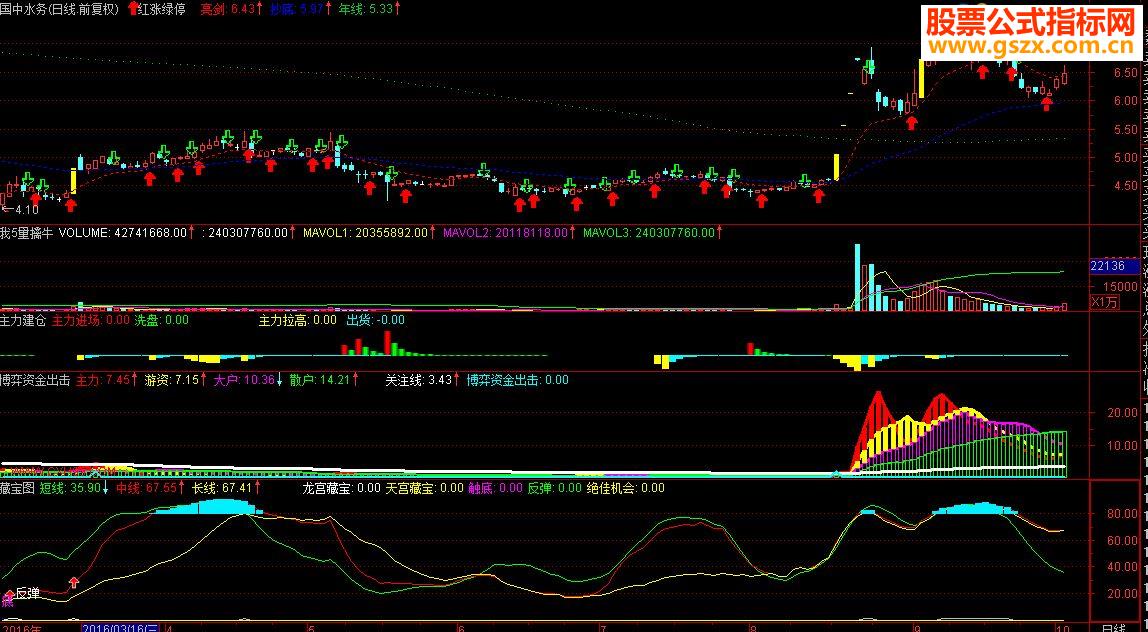Select the 亮剑 6.43 indicator value
The height and width of the screenshot is (632, 1148).
[x=232, y=10]
